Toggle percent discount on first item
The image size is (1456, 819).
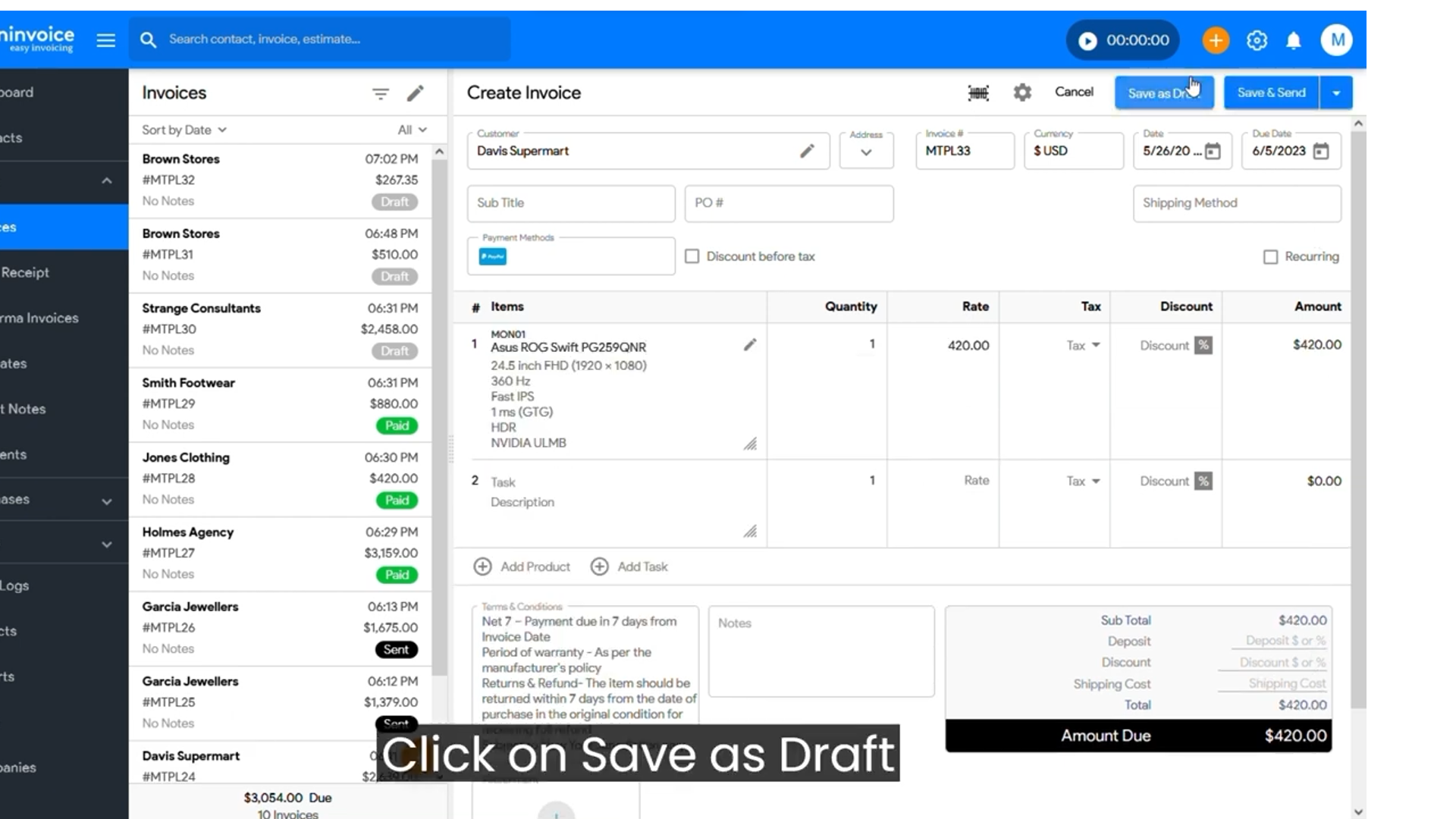[x=1203, y=345]
